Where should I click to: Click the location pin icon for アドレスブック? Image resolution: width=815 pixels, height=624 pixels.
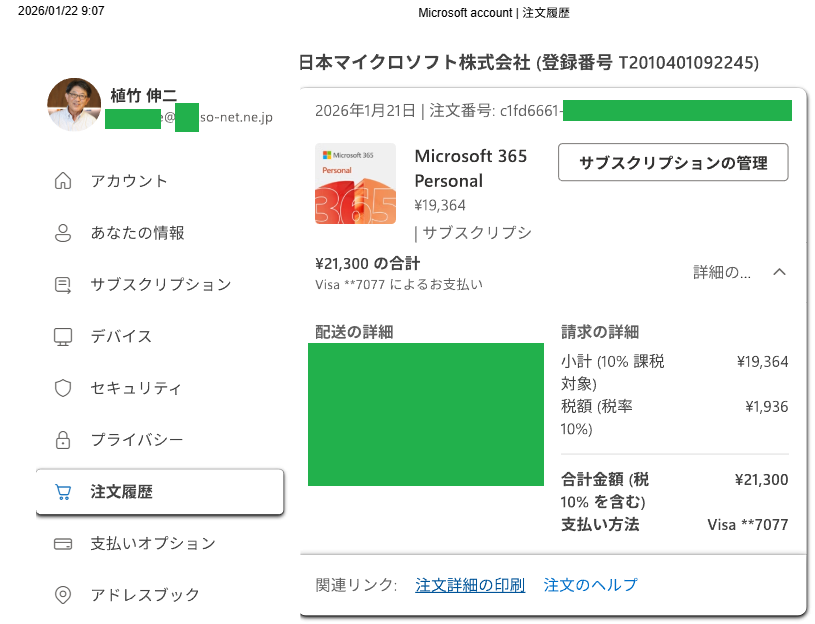63,595
